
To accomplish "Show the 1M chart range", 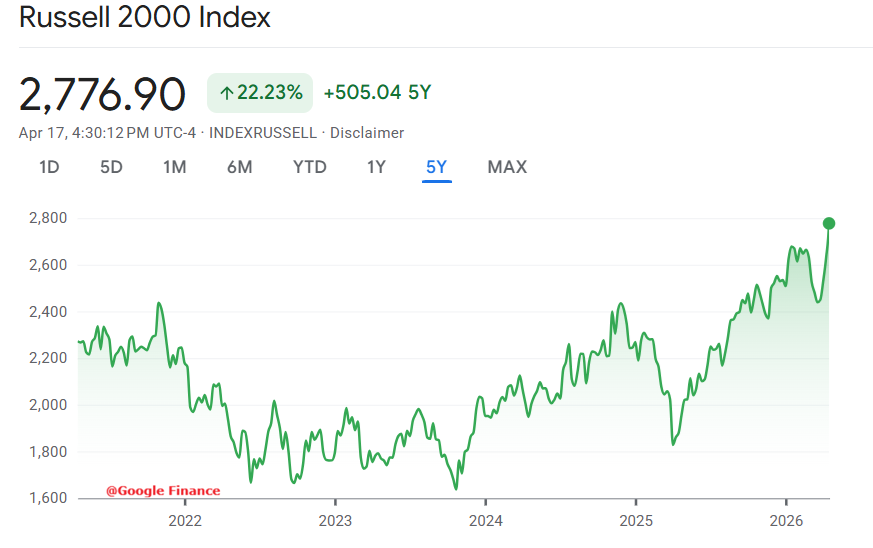I will pos(175,167).
